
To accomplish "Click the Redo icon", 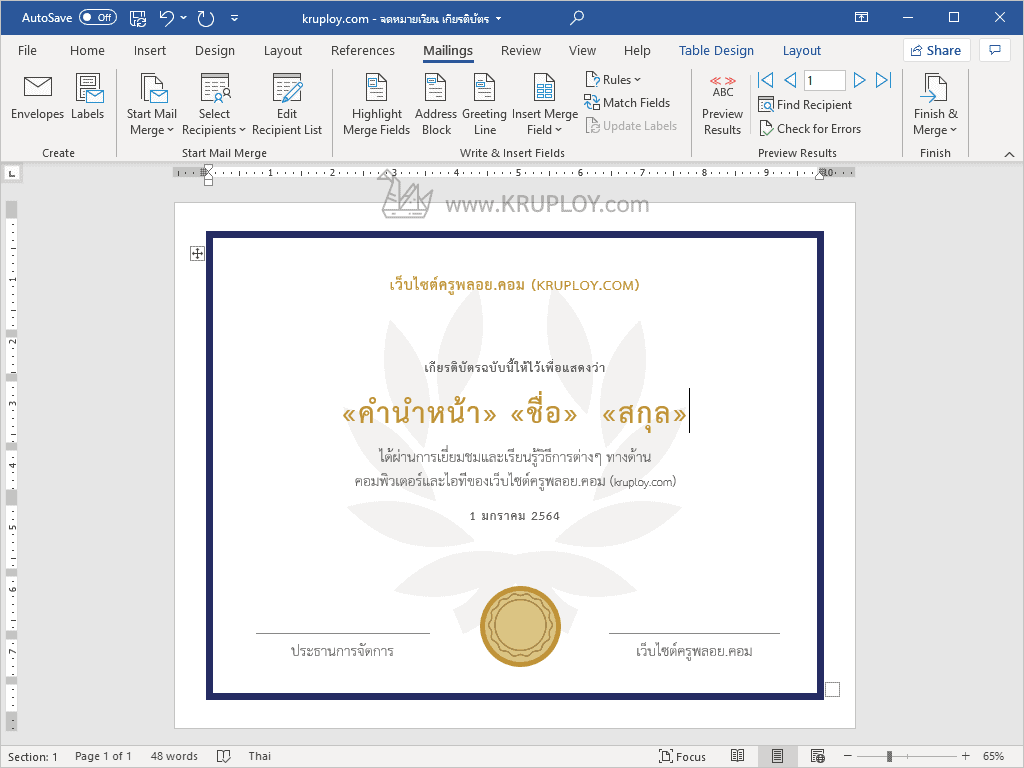I will click(x=206, y=18).
